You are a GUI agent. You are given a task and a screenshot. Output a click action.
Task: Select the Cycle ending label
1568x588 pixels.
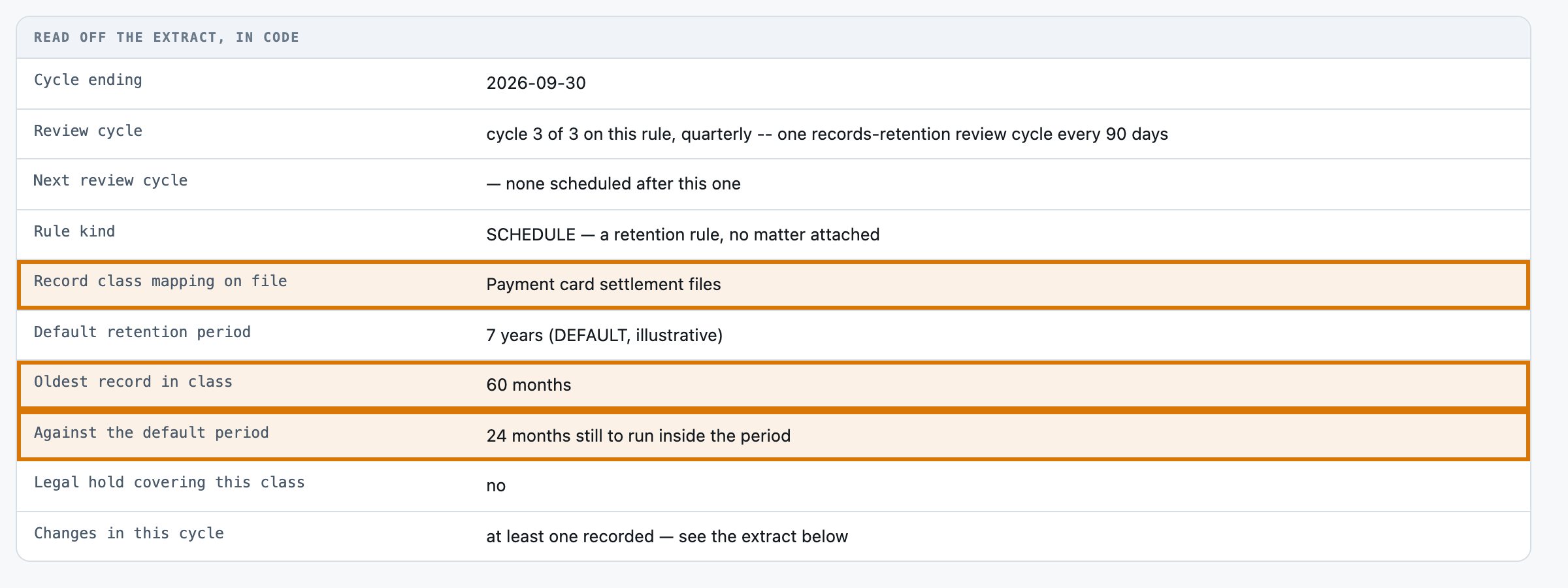coord(88,80)
